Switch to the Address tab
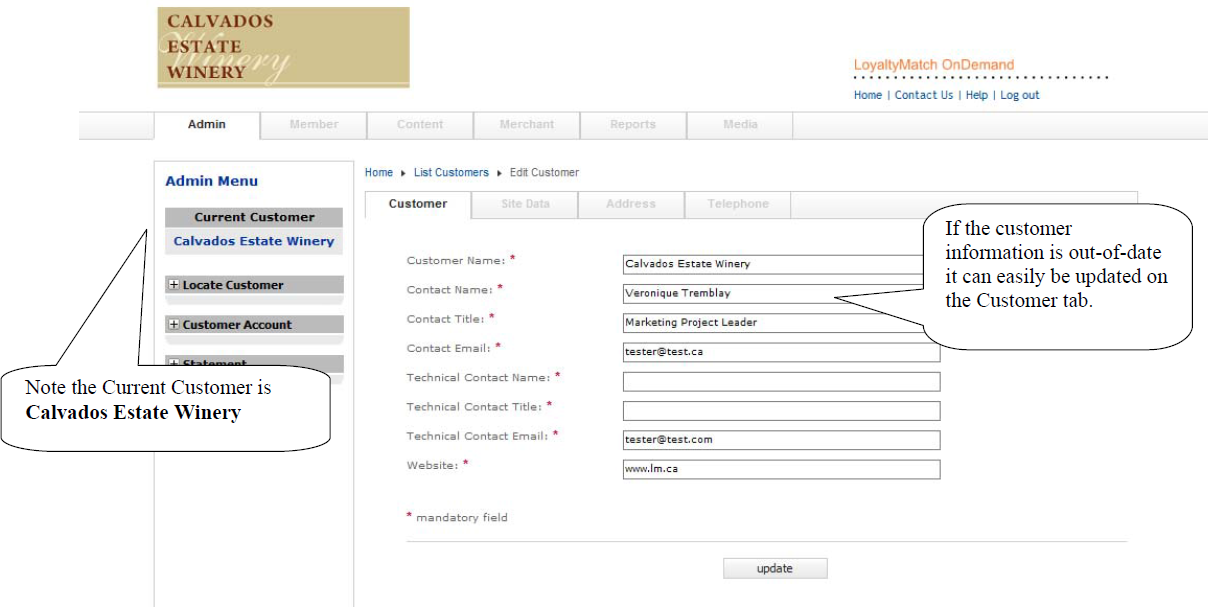 pyautogui.click(x=631, y=204)
